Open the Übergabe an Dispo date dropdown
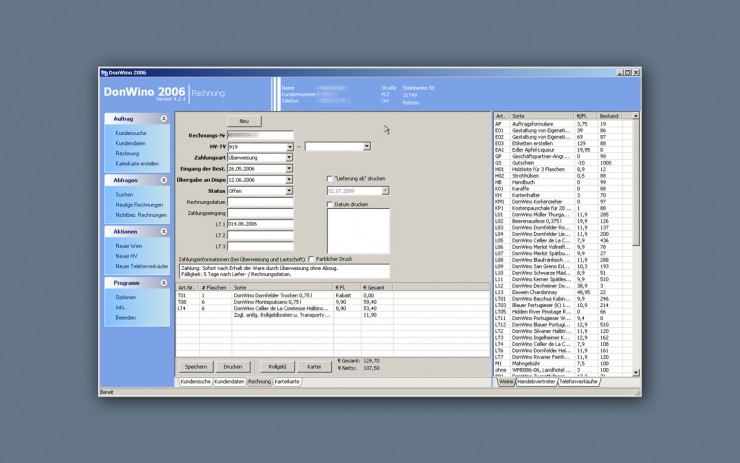Image resolution: width=740 pixels, height=463 pixels. (289, 180)
